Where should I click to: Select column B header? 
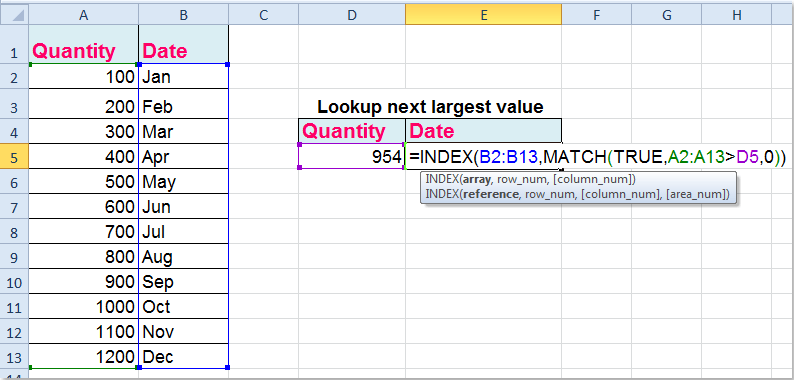[183, 15]
